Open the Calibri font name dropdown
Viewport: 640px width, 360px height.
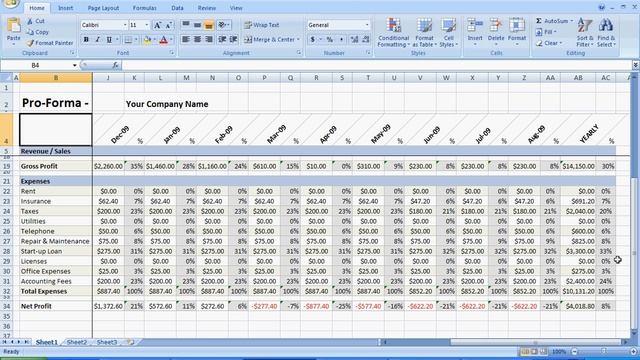click(125, 25)
